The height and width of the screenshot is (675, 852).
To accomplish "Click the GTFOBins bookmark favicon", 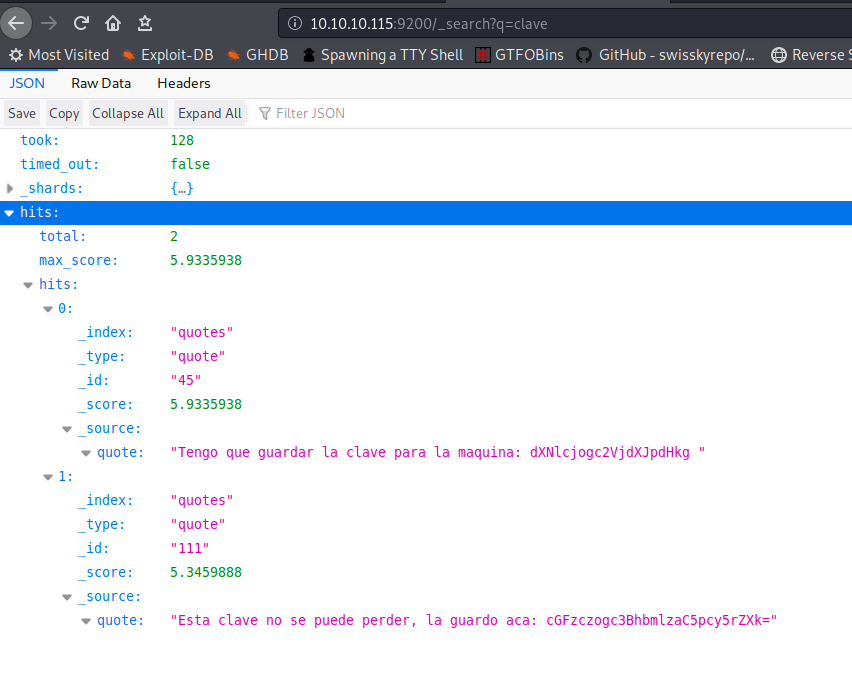I will coord(483,55).
